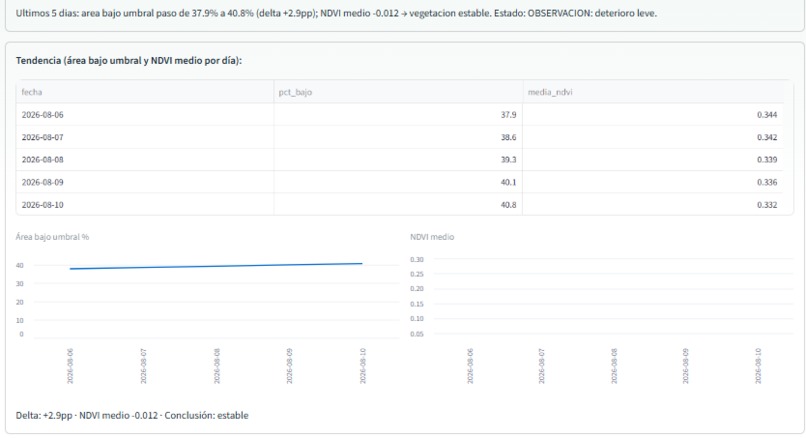Screen dimensions: 806x438
Task: Select the 2026-08-06 date cell
Action: click(145, 115)
